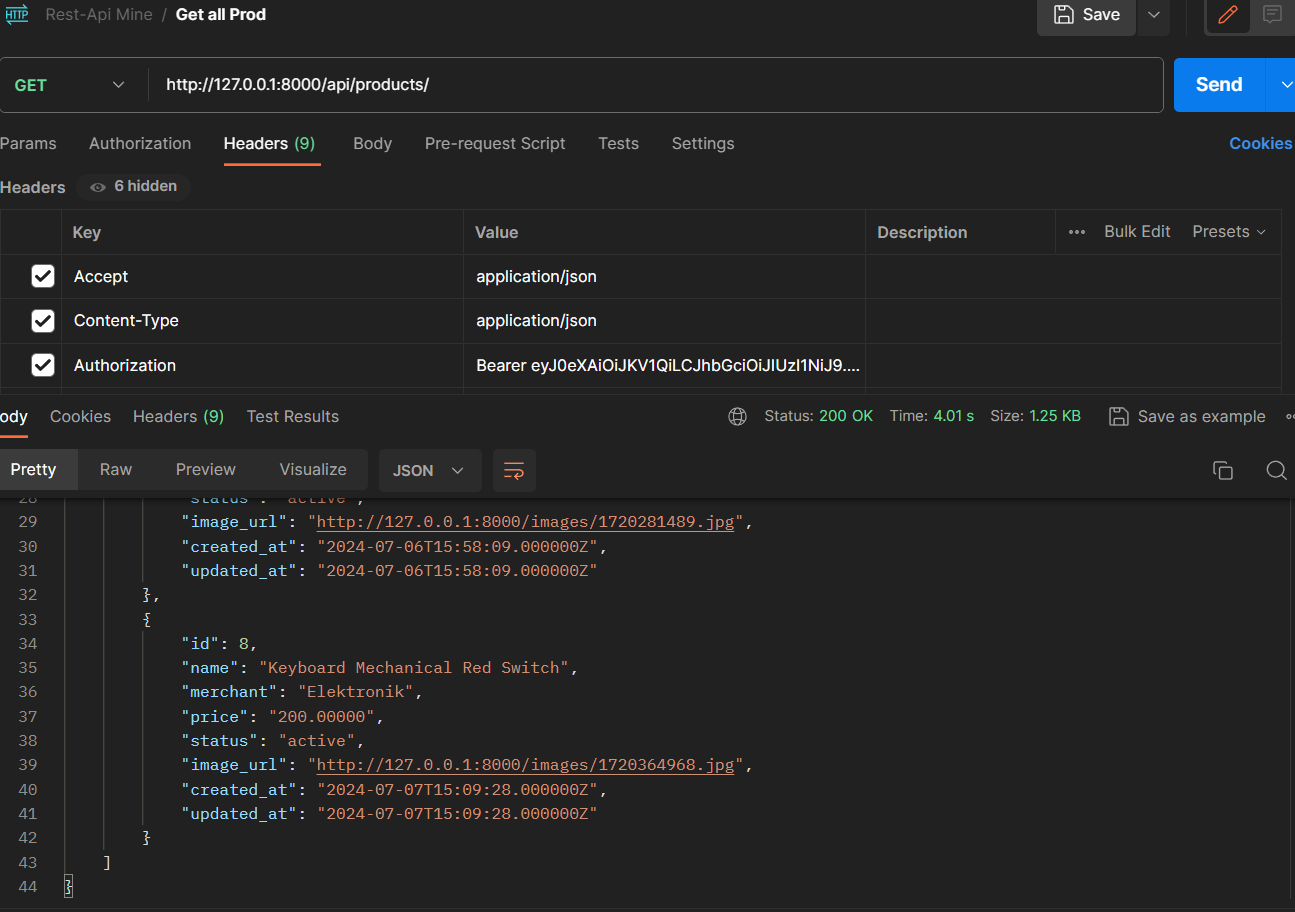Viewport: 1295px width, 912px height.
Task: Click the Accept value application/json cell
Action: click(664, 277)
